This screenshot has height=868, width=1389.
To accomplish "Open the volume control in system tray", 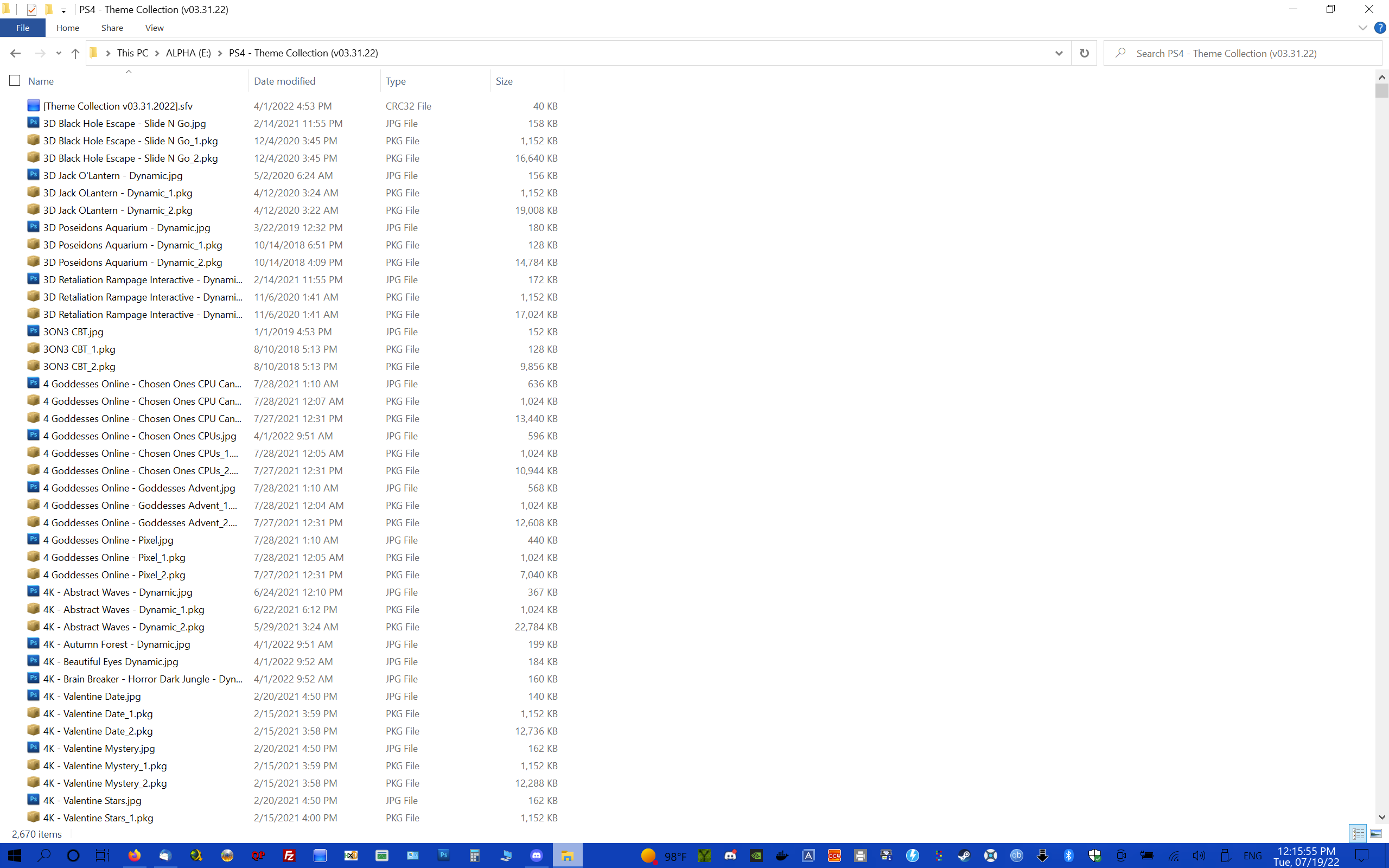I will tap(1199, 856).
